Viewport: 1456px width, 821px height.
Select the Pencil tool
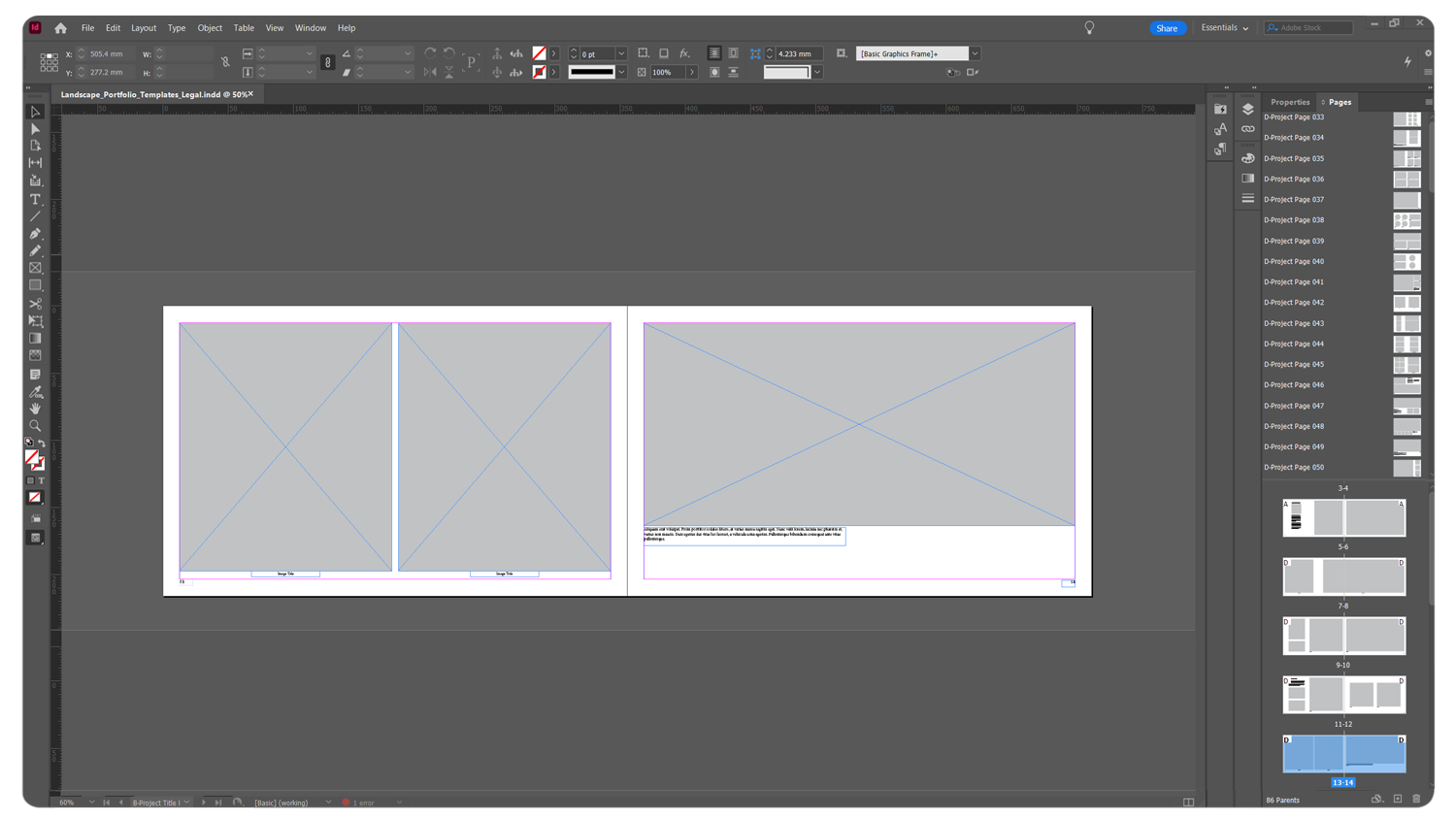pos(35,250)
